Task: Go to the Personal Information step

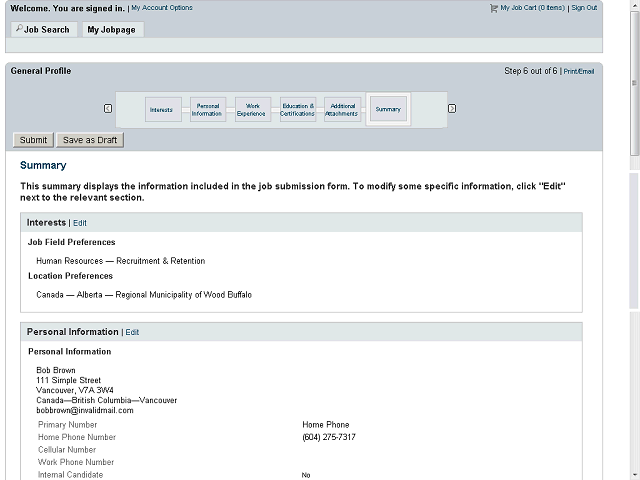Action: point(208,109)
